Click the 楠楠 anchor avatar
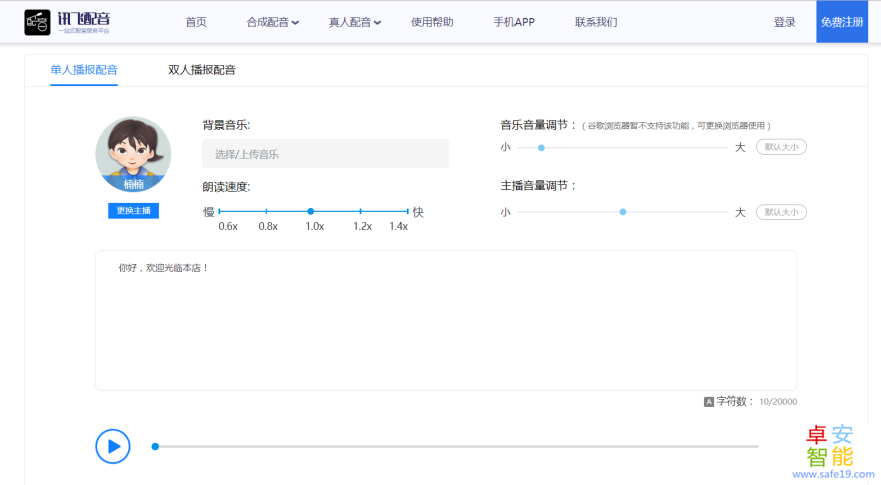This screenshot has height=485, width=881. tap(133, 153)
